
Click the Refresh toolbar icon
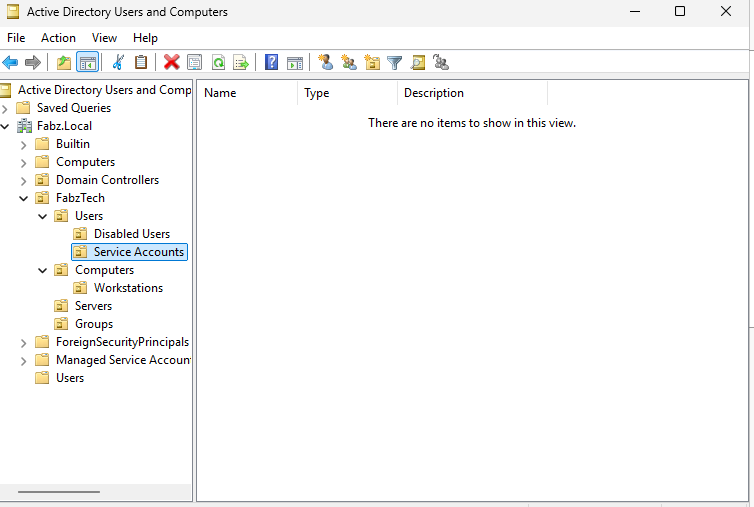pyautogui.click(x=218, y=63)
